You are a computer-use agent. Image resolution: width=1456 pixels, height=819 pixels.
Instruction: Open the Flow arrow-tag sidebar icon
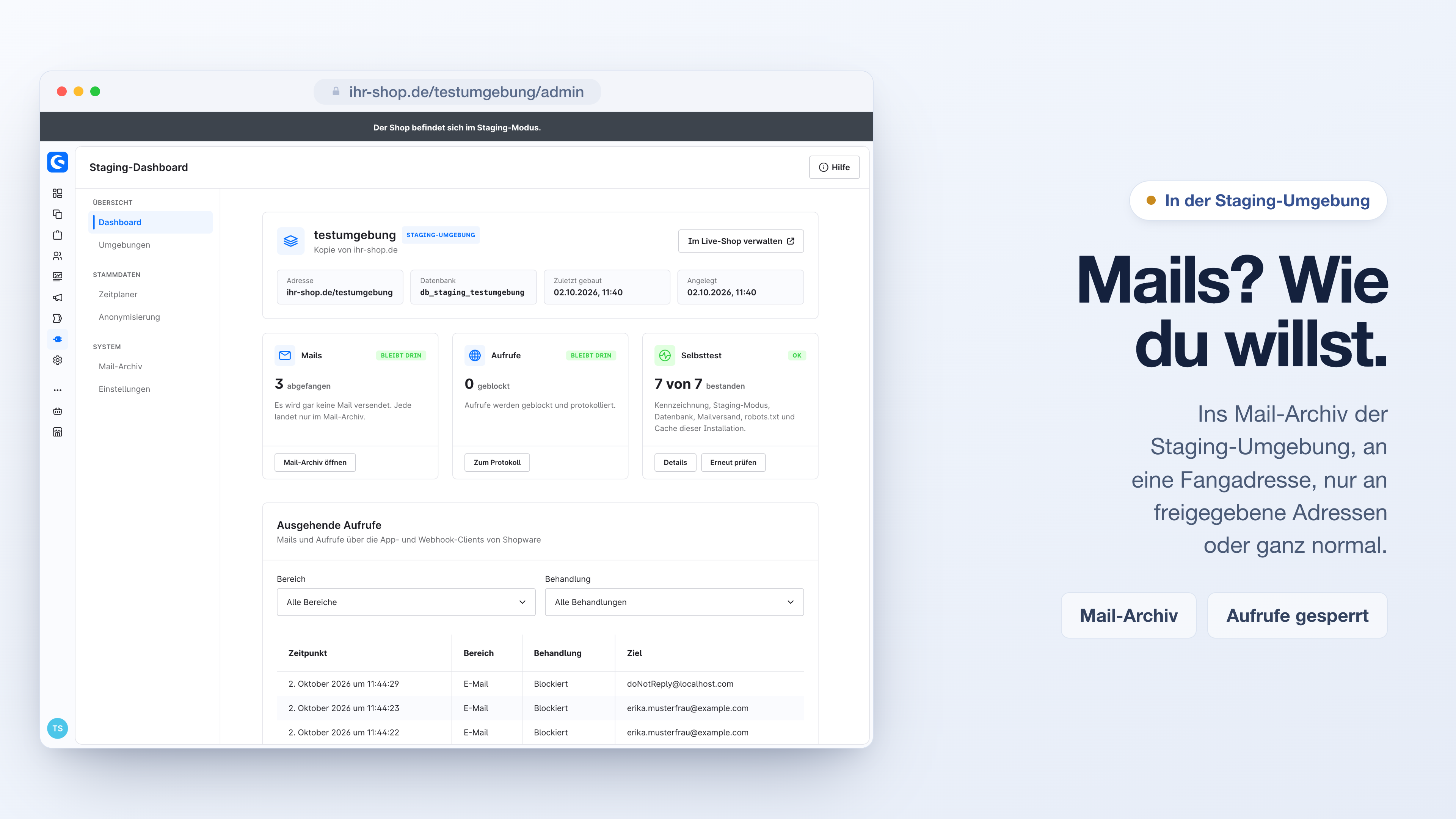pos(58,318)
